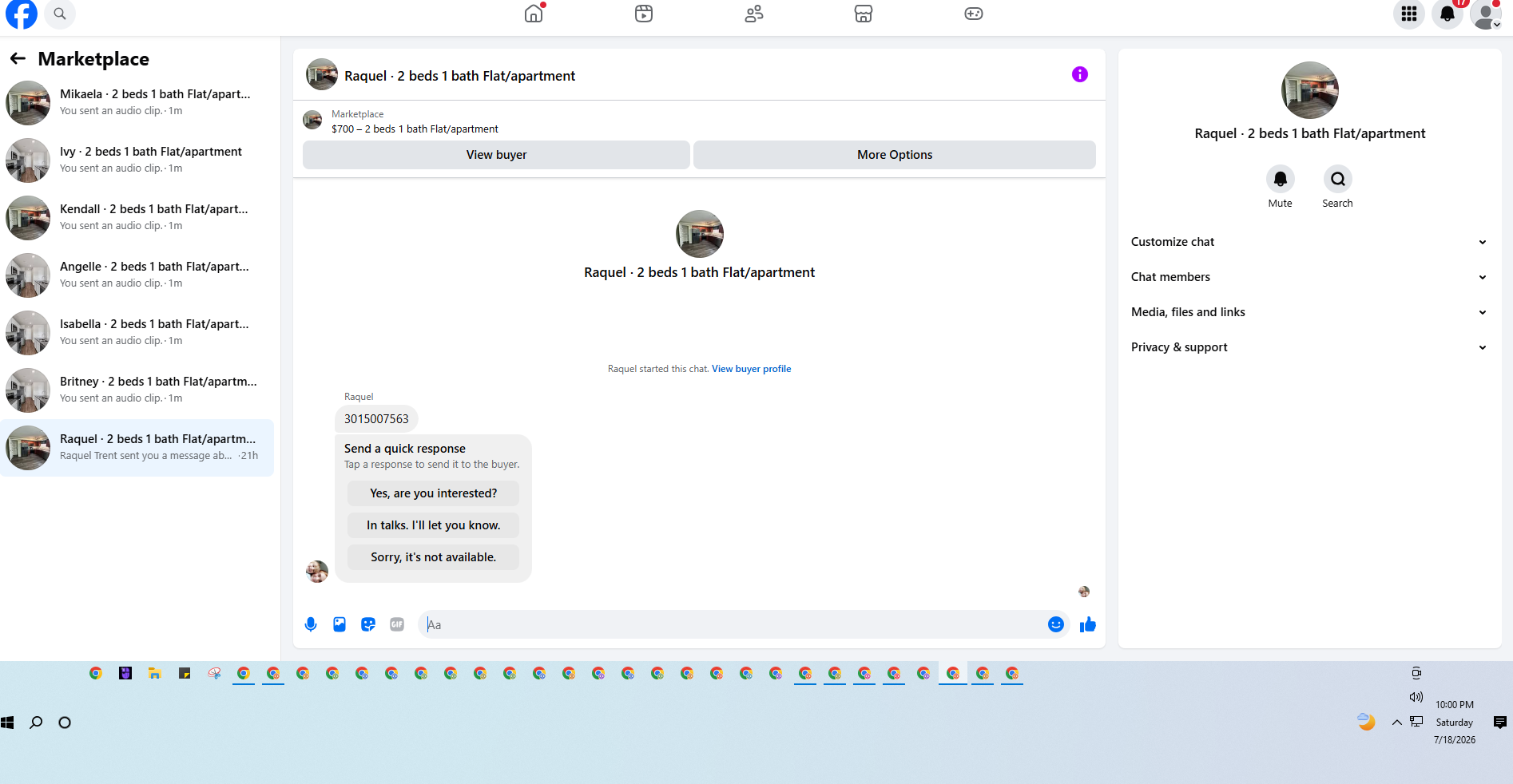
Task: Go to the Home feed tab
Action: (x=534, y=14)
